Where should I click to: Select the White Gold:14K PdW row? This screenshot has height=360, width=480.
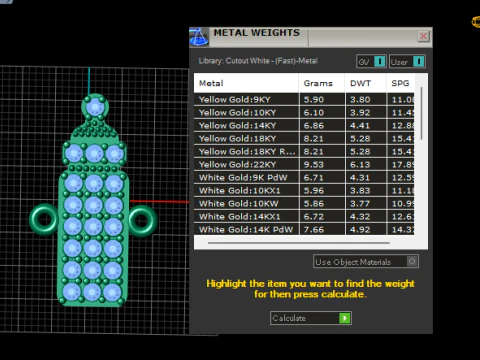(x=304, y=229)
